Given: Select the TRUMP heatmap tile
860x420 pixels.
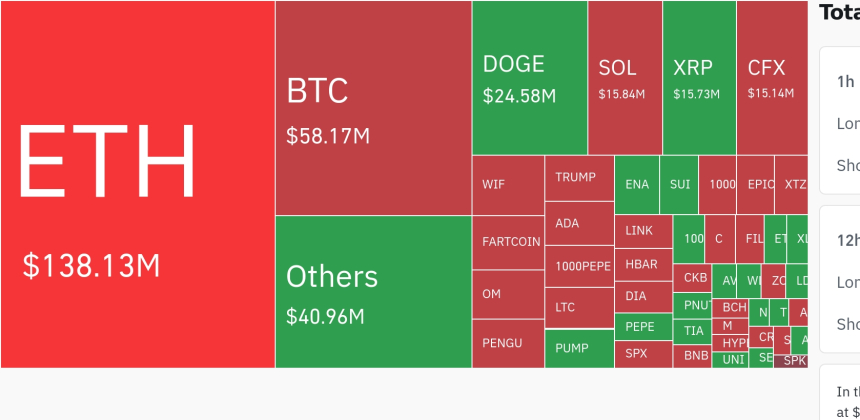Looking at the screenshot, I should click(579, 178).
